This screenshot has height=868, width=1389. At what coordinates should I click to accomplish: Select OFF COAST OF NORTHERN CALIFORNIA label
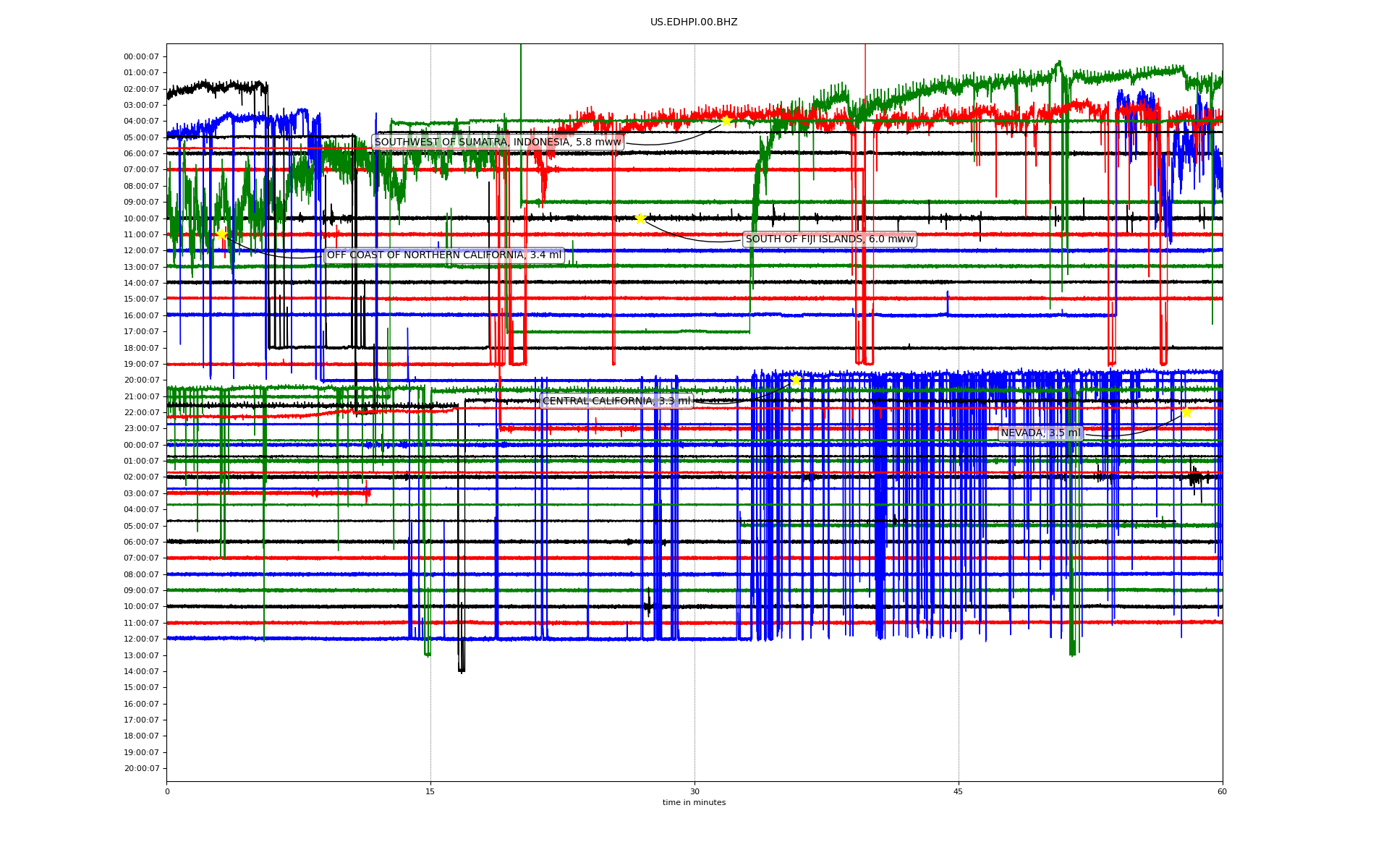pyautogui.click(x=443, y=255)
